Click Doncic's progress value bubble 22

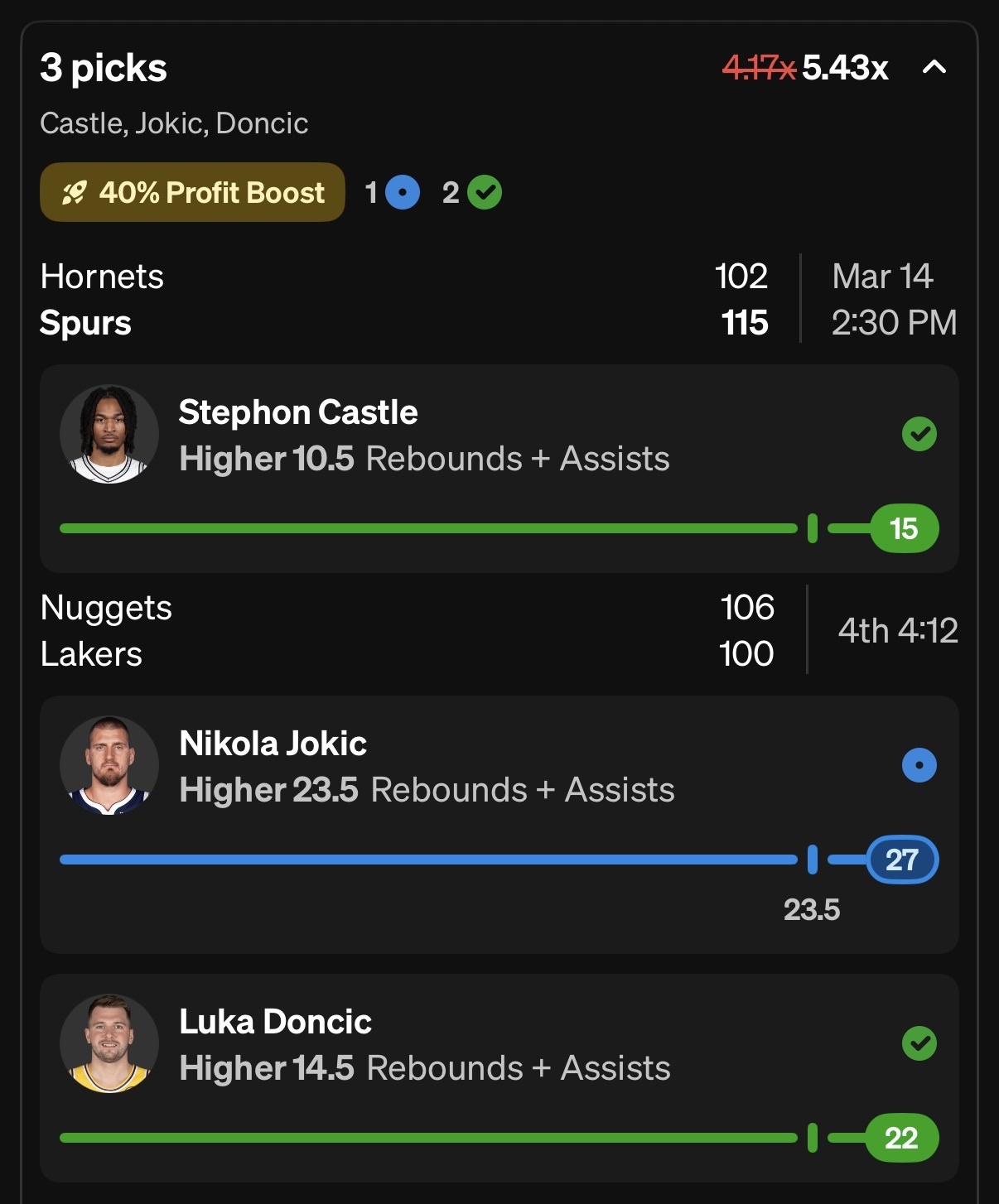click(x=901, y=1138)
